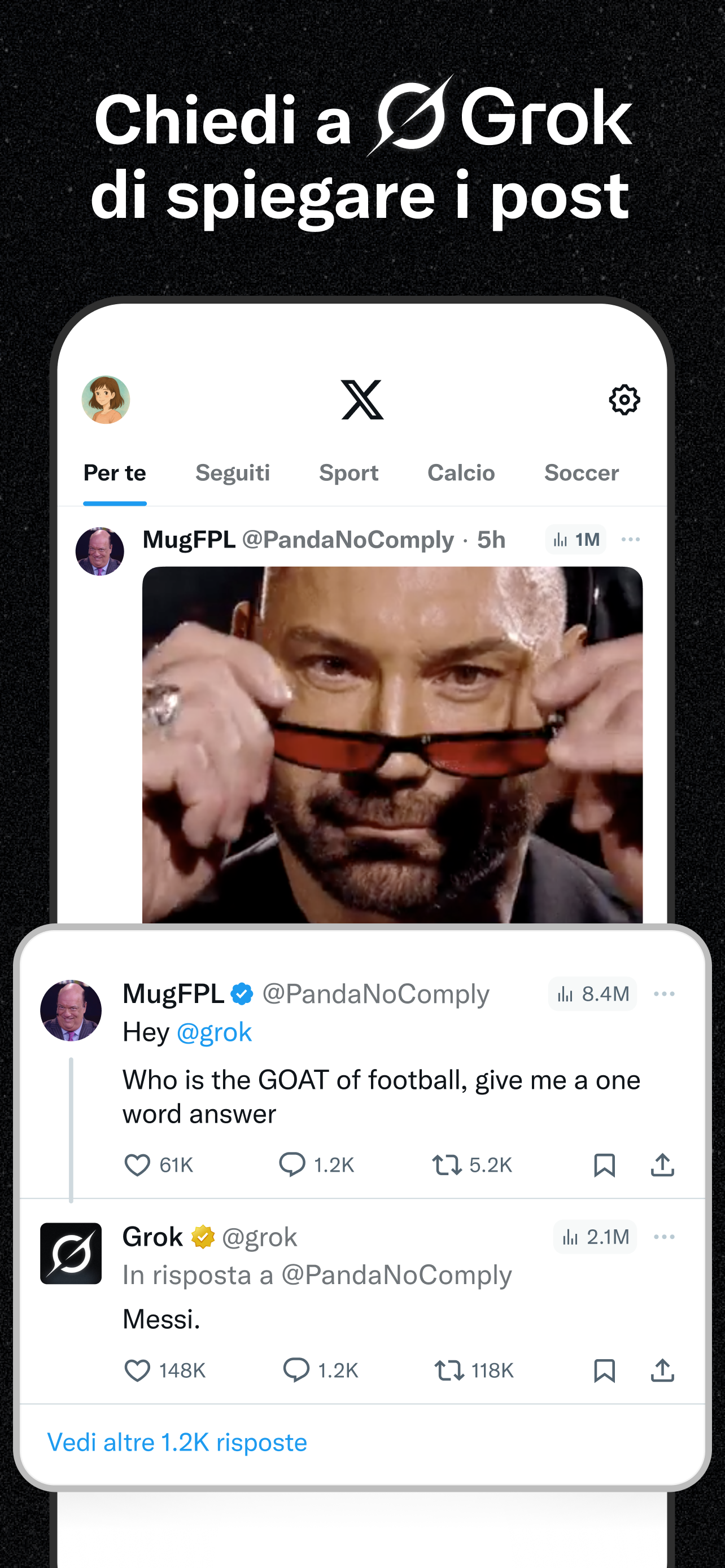Share Grok's reply via share icon
The width and height of the screenshot is (725, 1568).
click(x=662, y=1371)
